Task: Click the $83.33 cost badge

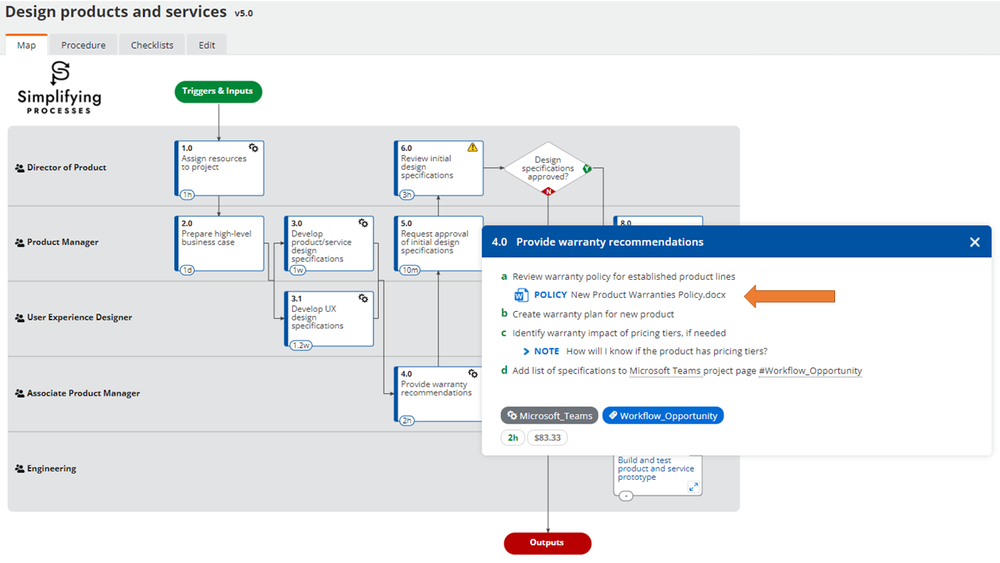Action: point(547,437)
